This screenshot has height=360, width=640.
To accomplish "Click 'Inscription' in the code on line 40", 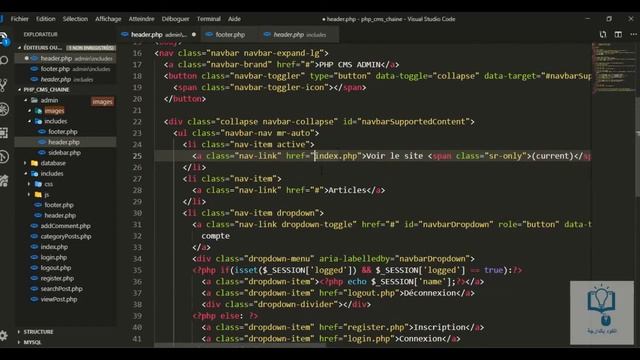I will [439, 327].
